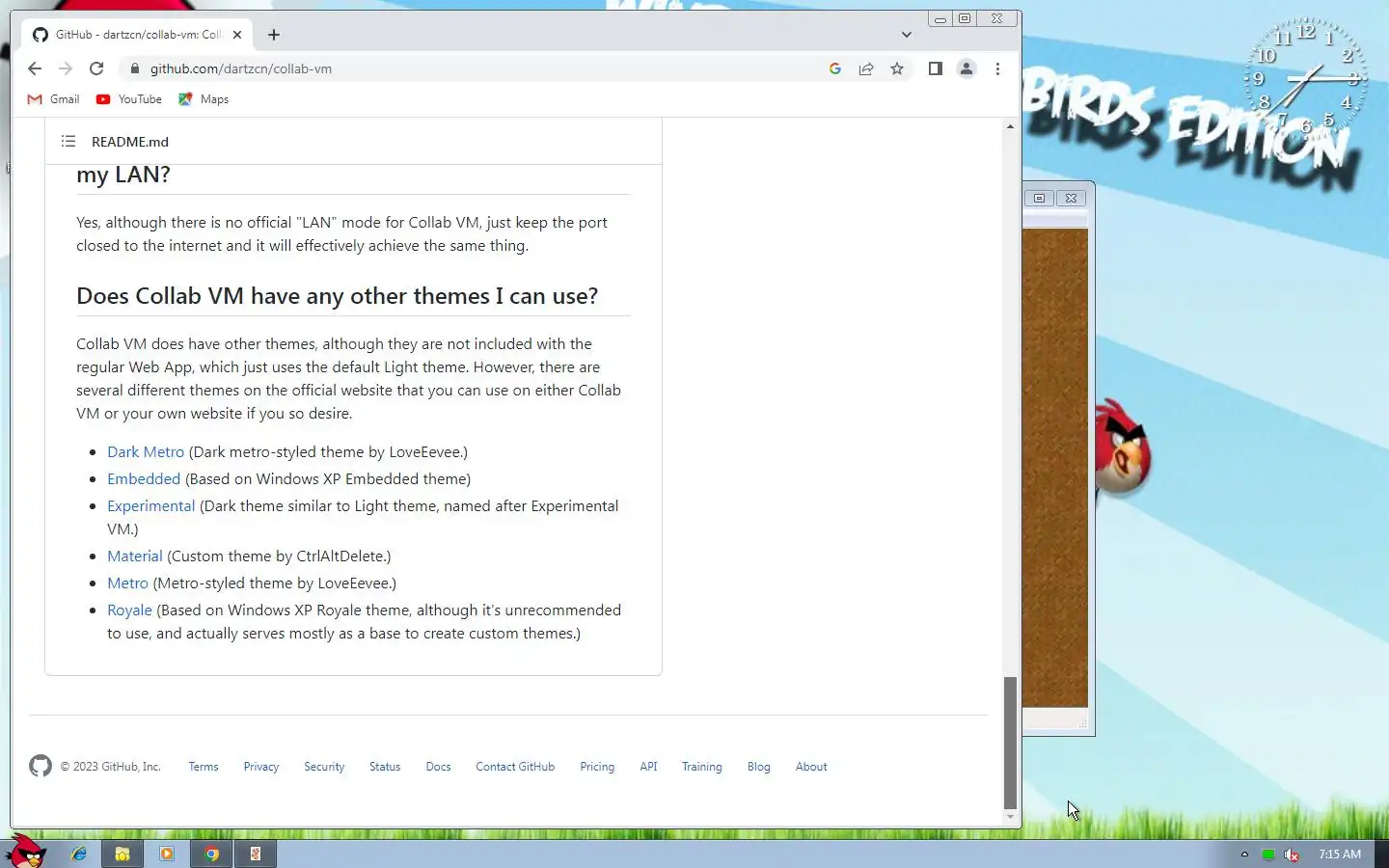Click the green network tray icon
Image resolution: width=1389 pixels, height=868 pixels.
pyautogui.click(x=1268, y=854)
